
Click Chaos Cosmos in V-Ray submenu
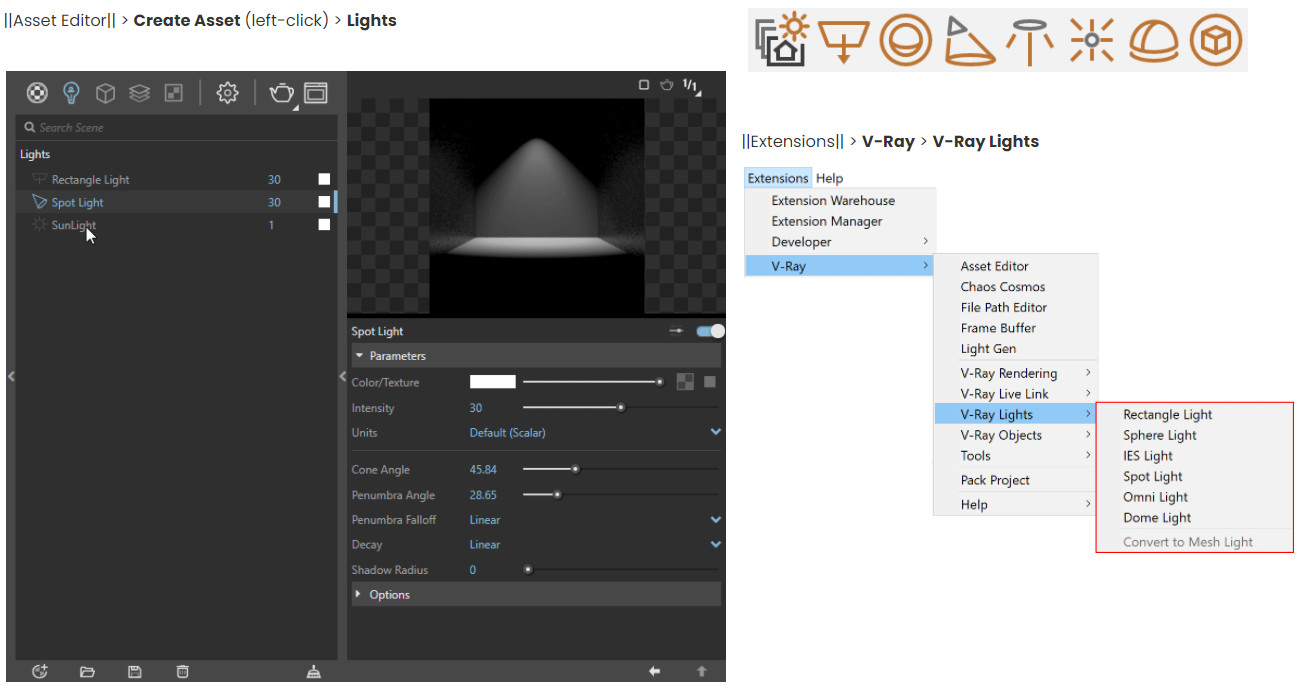[1003, 287]
